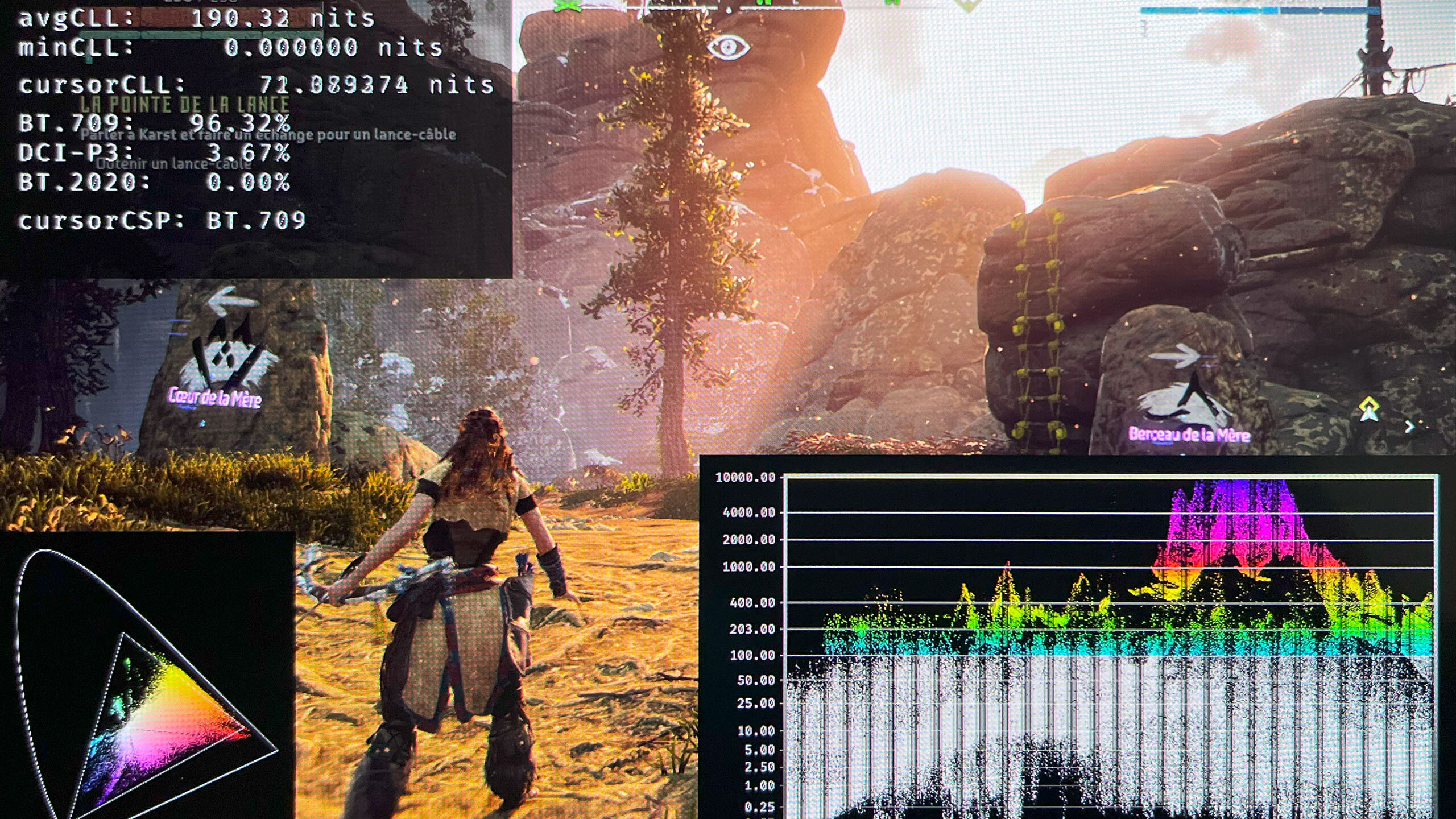1456x819 pixels.
Task: Click the 10000.00 label on waveform axis
Action: tap(745, 478)
